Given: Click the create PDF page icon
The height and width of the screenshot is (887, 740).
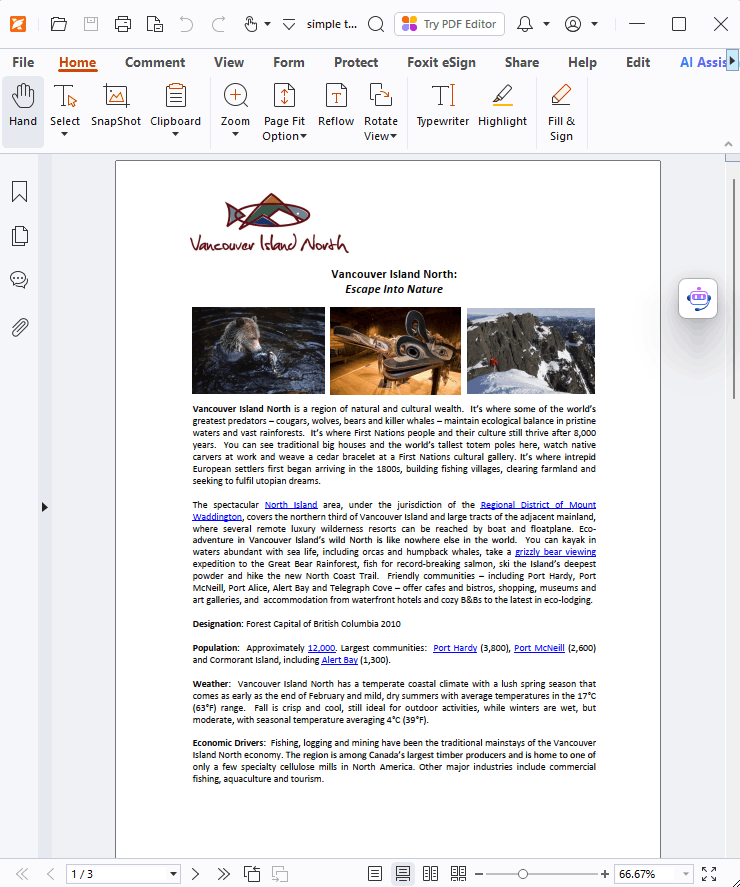Looking at the screenshot, I should tap(154, 24).
